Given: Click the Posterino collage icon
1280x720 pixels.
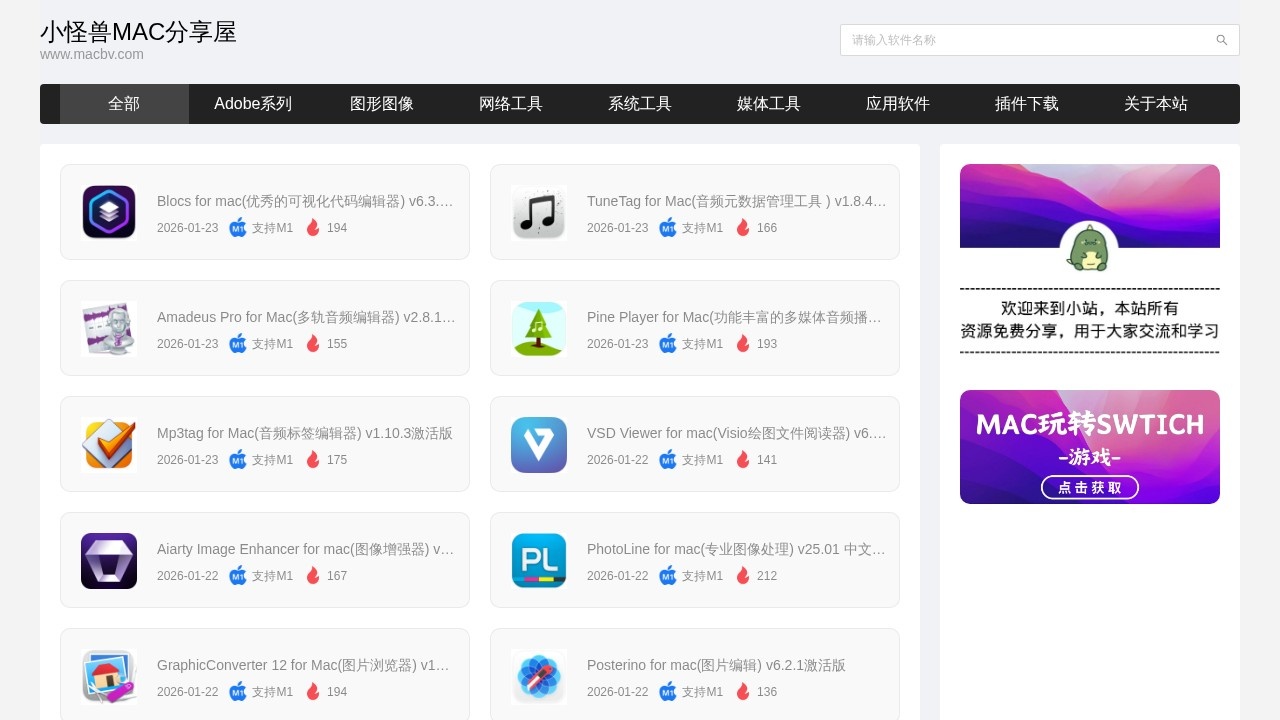Looking at the screenshot, I should click(538, 676).
